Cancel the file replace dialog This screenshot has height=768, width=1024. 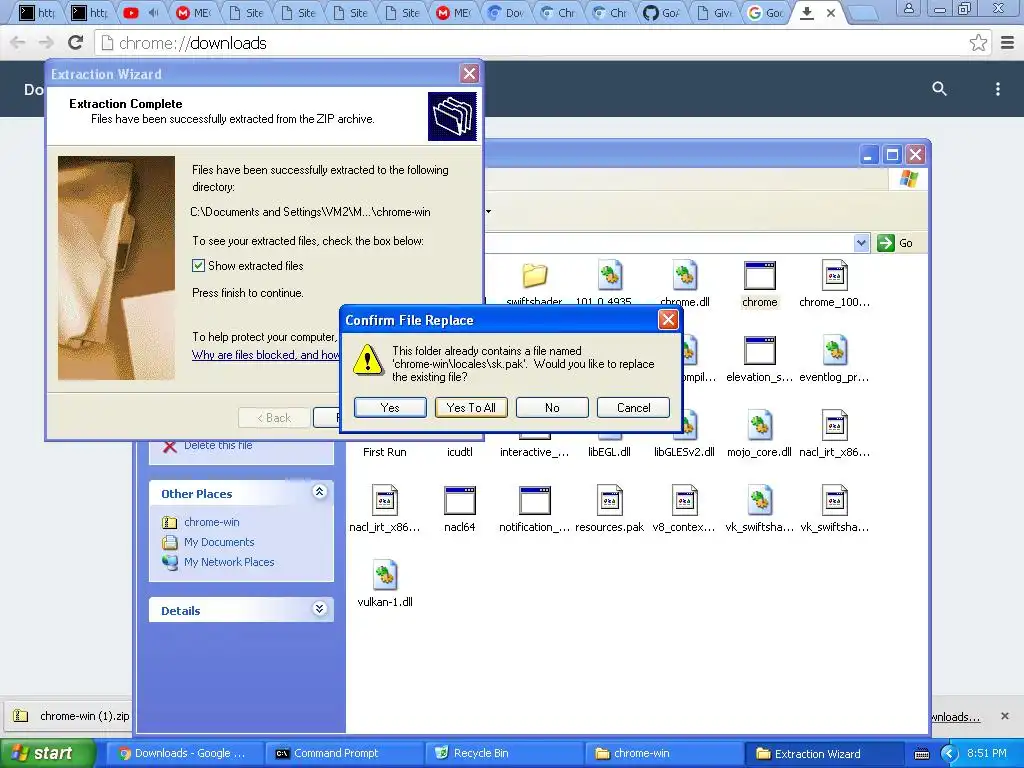click(633, 408)
